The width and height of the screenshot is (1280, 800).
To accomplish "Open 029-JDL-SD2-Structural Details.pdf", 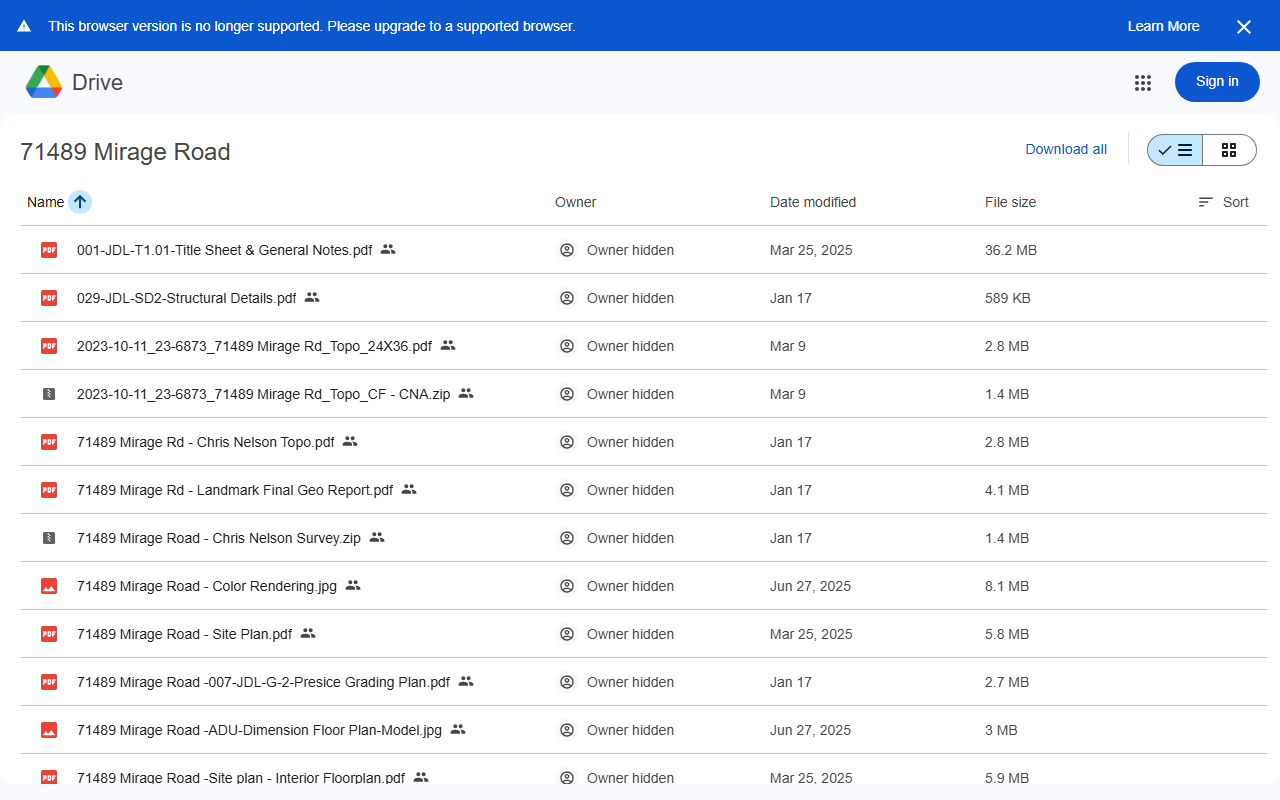I will (x=187, y=298).
